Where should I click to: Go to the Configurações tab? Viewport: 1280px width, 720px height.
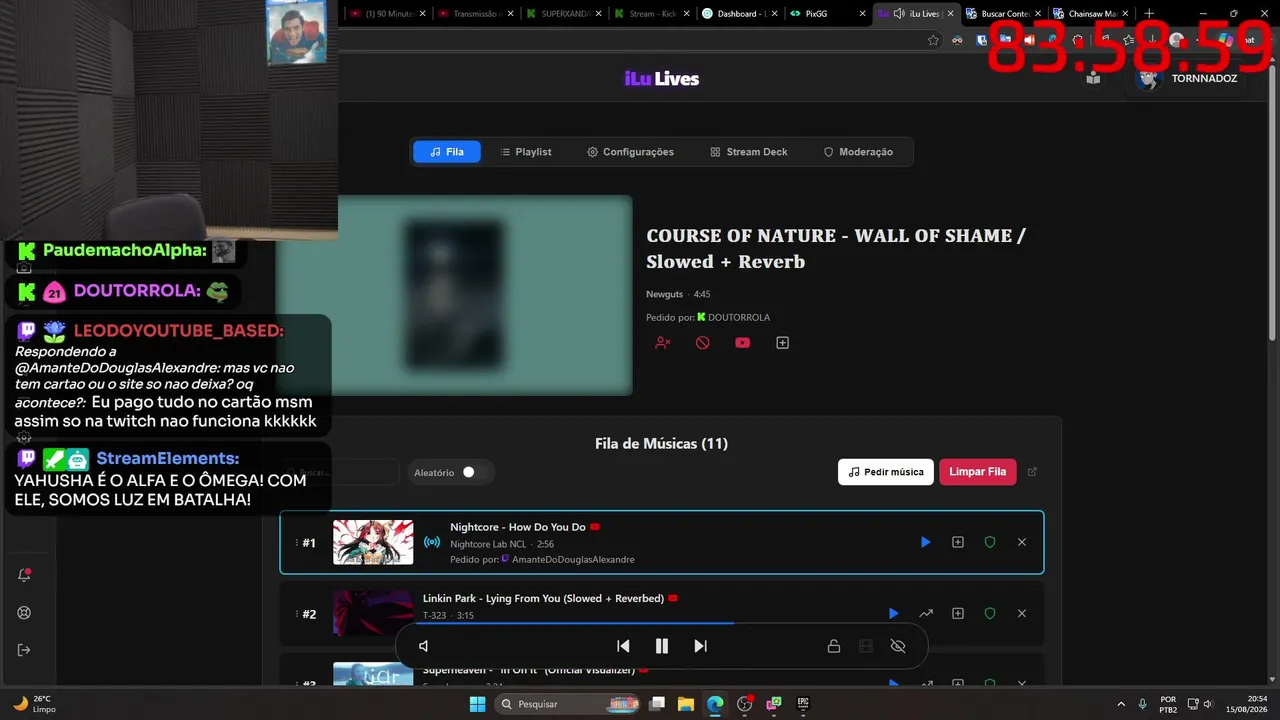coord(631,152)
